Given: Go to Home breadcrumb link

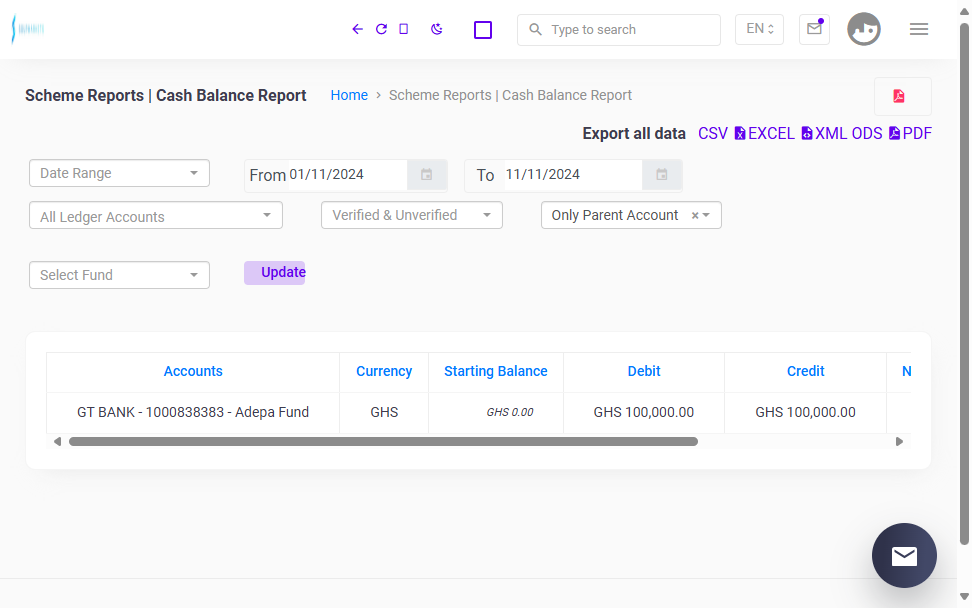Looking at the screenshot, I should pyautogui.click(x=349, y=95).
